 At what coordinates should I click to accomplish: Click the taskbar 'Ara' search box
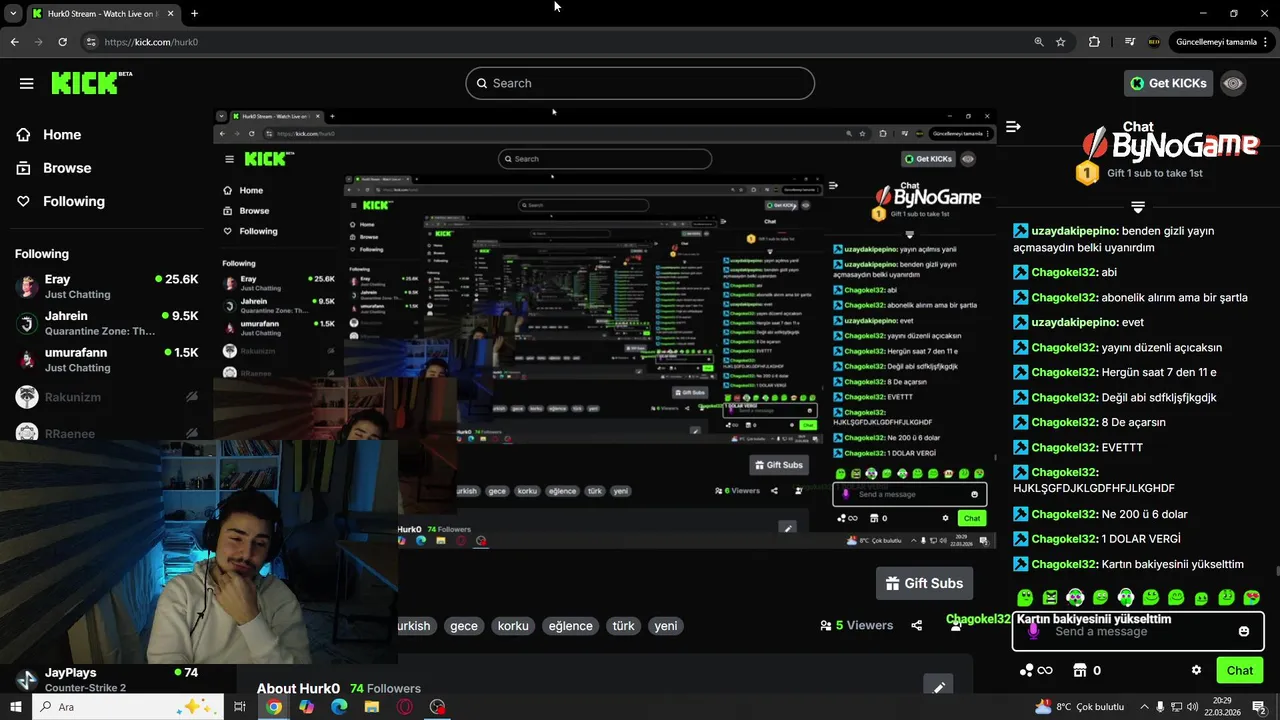pyautogui.click(x=129, y=707)
